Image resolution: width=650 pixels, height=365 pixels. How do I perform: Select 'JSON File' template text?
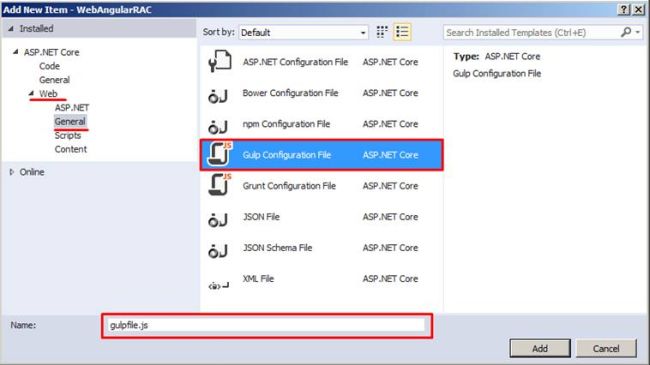click(x=261, y=217)
